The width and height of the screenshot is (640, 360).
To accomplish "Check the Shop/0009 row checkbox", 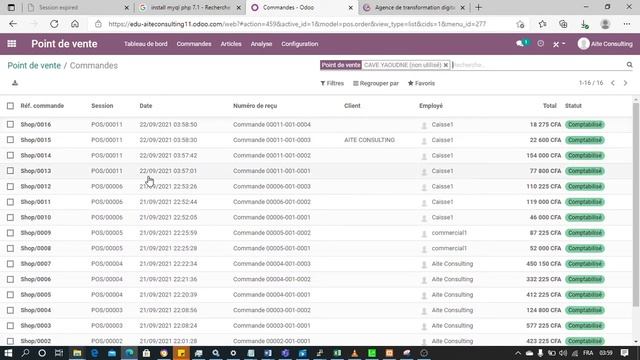I will (10, 233).
